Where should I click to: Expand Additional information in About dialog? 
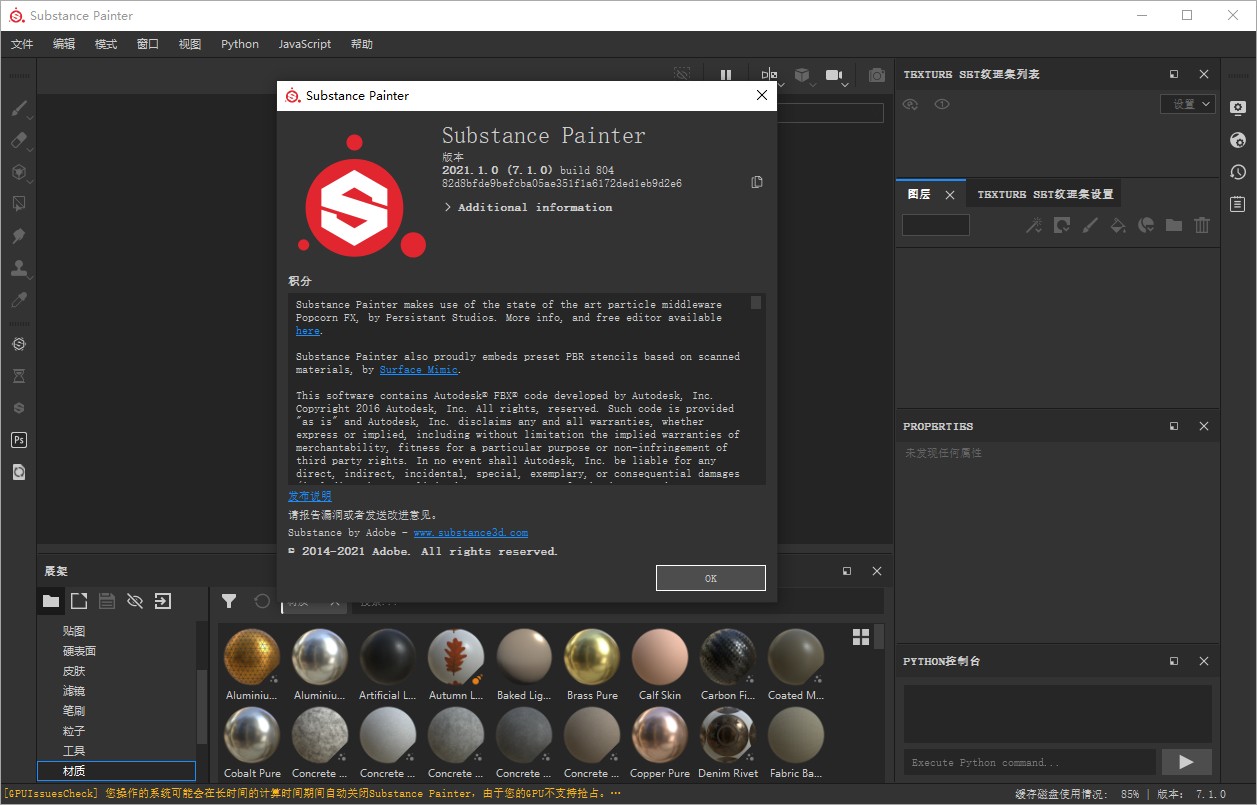(x=528, y=207)
